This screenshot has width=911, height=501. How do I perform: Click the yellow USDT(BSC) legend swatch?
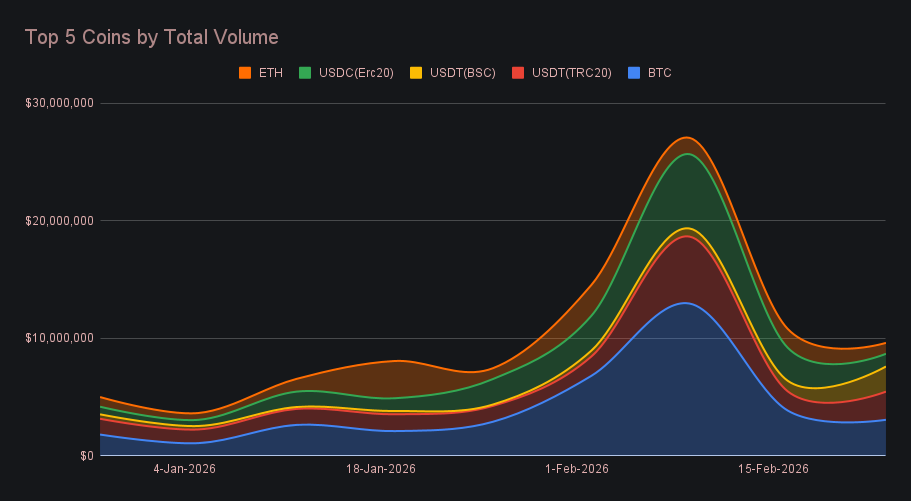click(x=416, y=73)
